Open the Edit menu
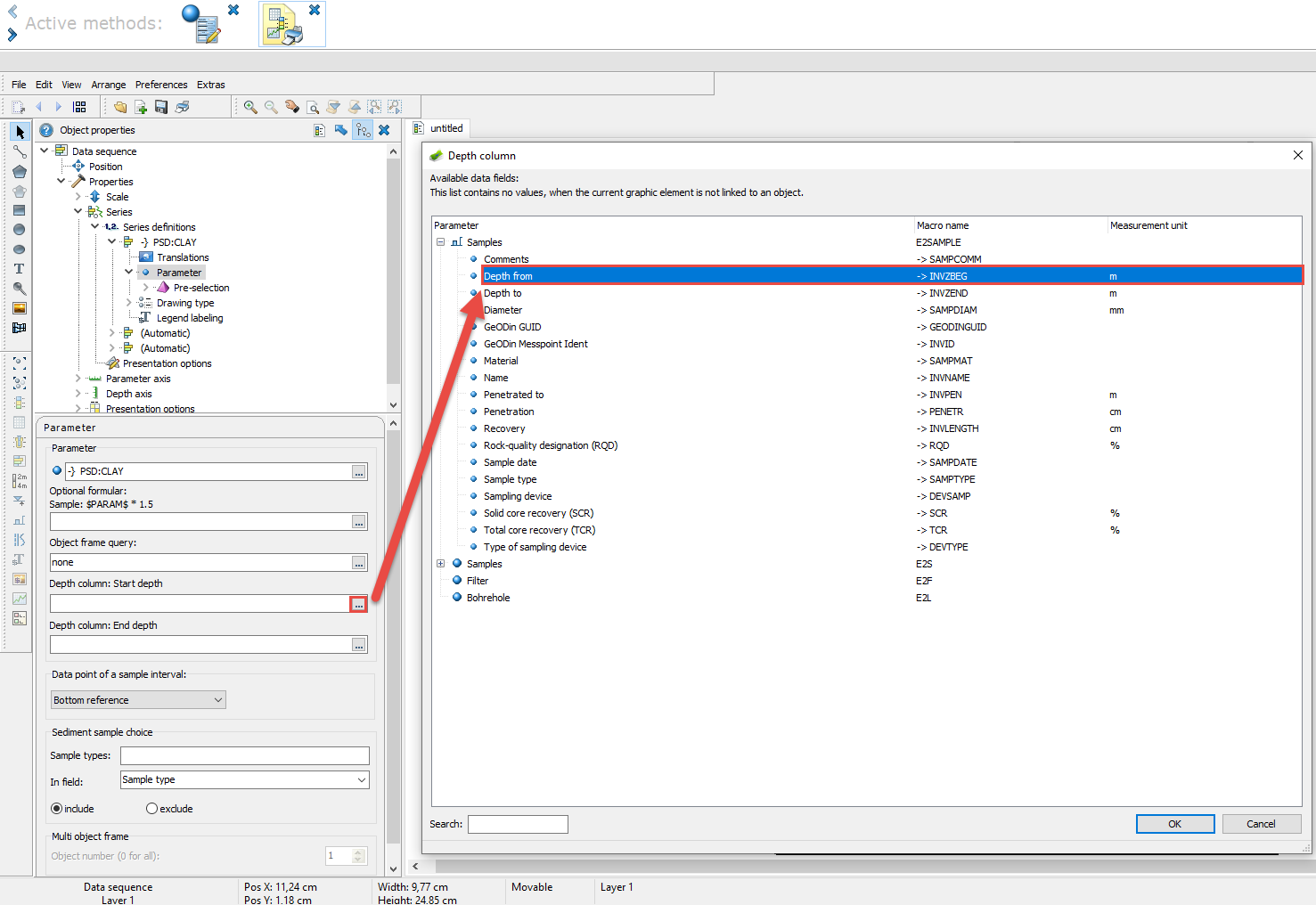 44,85
